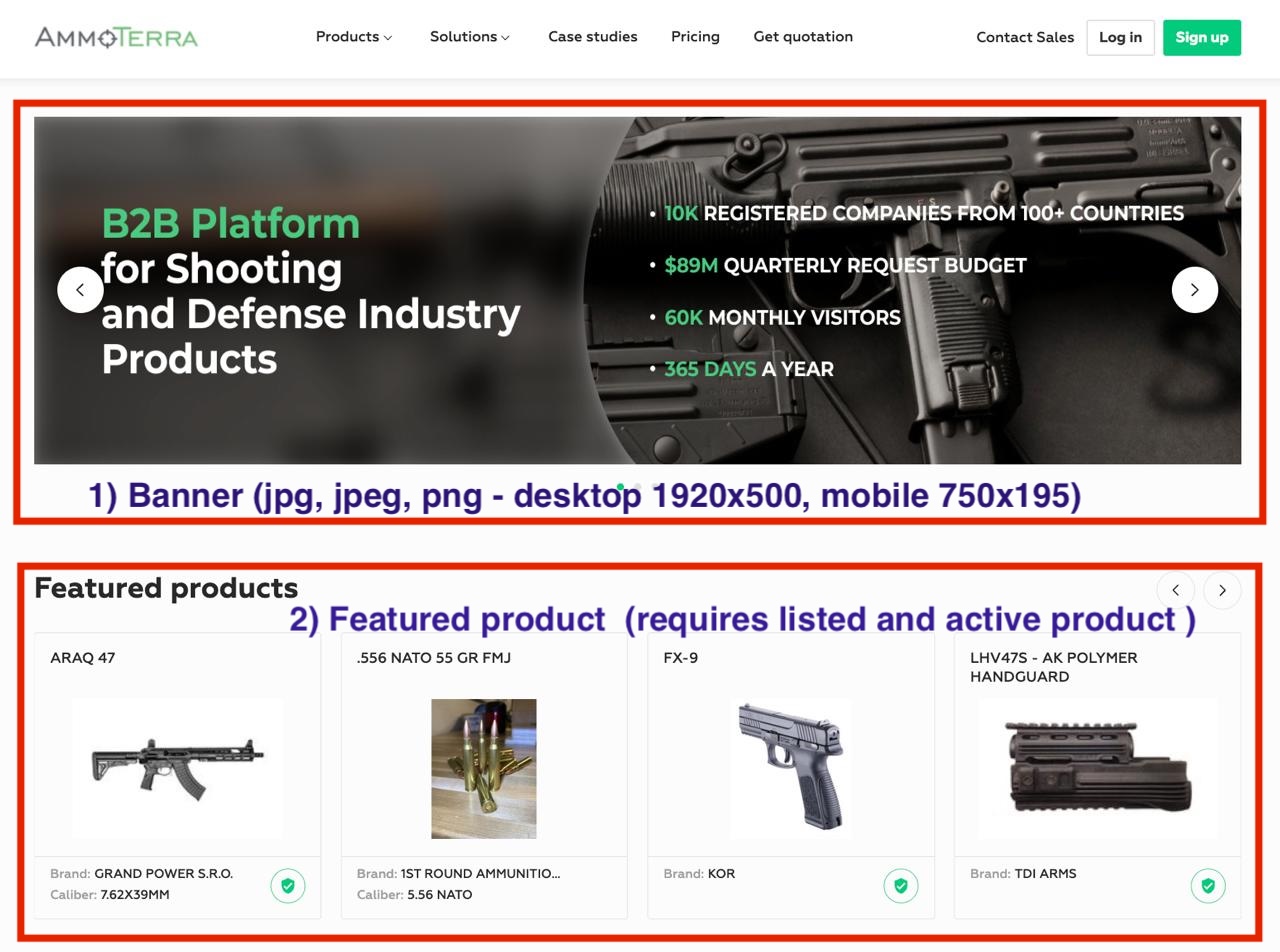
Task: Click the Contact Sales link
Action: click(1025, 38)
